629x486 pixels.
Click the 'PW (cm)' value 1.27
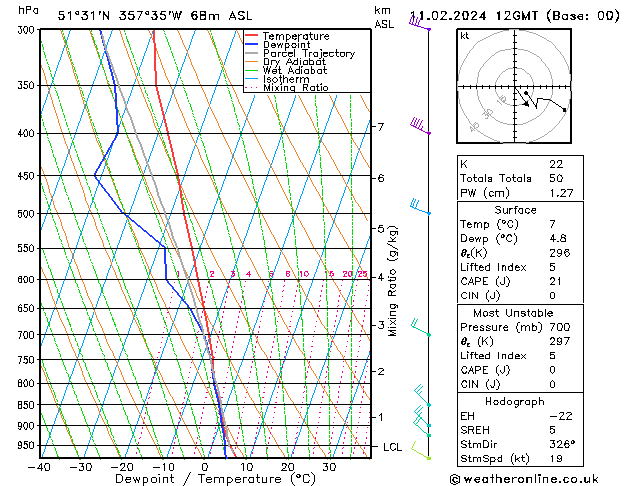pos(561,193)
